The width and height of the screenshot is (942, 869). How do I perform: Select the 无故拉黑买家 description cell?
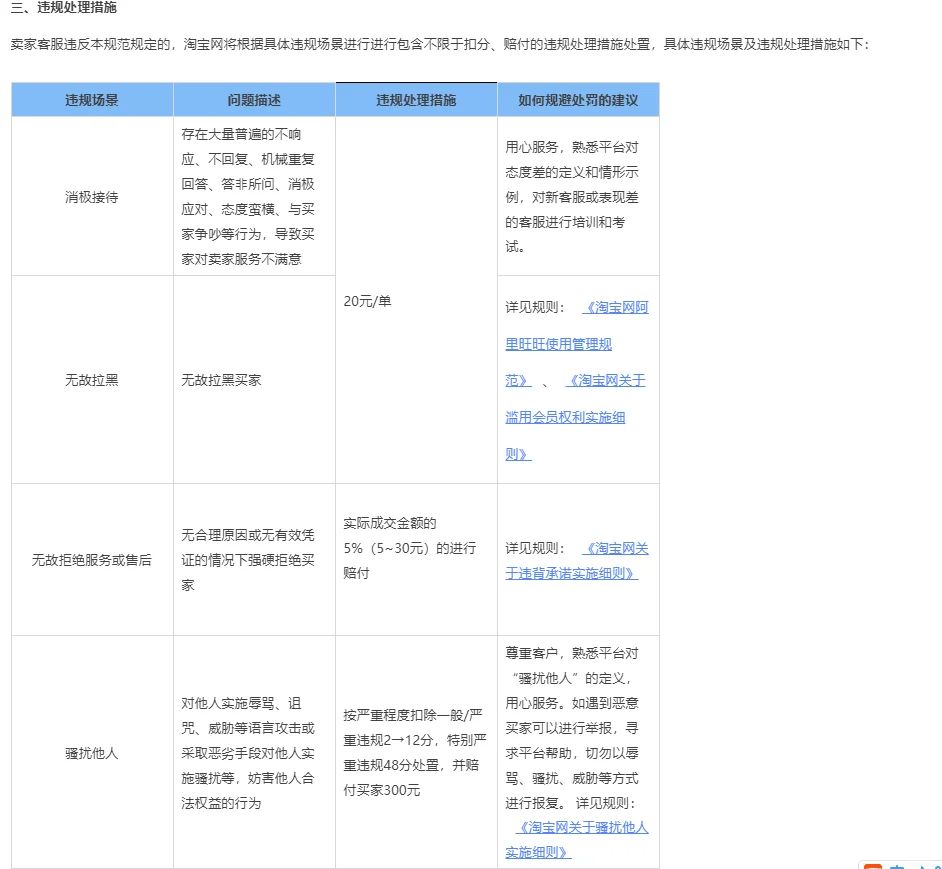click(x=254, y=380)
